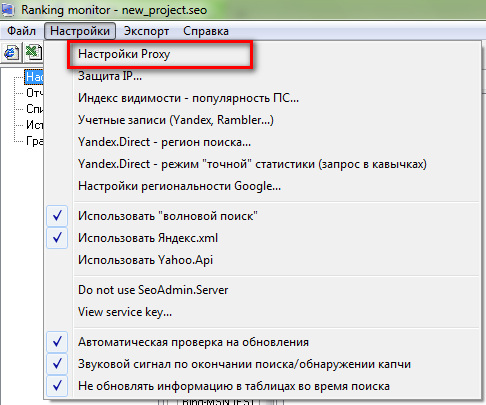
Task: Select the highlighted 'Нас' tree item
Action: [x=34, y=77]
